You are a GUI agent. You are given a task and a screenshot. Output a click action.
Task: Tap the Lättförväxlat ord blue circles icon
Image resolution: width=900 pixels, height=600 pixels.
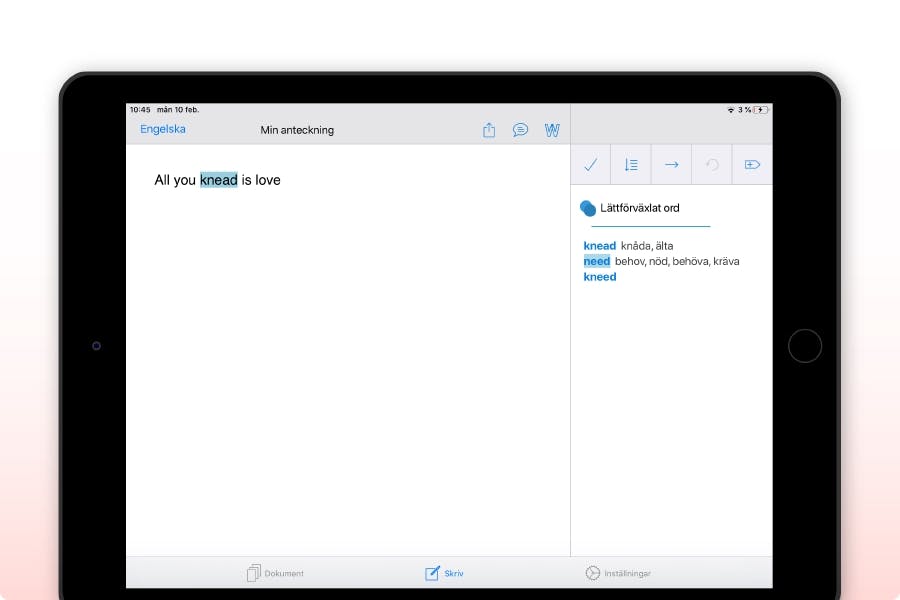point(588,208)
